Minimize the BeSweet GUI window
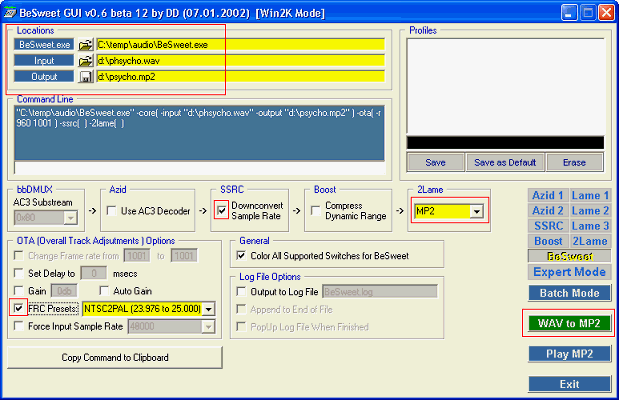The width and height of the screenshot is (619, 400). pyautogui.click(x=569, y=13)
